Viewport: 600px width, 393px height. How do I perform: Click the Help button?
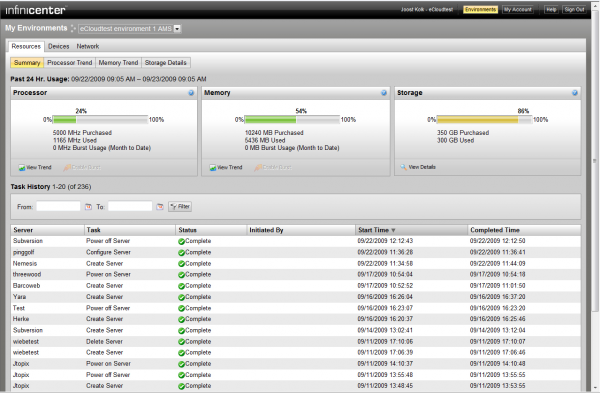coord(551,10)
